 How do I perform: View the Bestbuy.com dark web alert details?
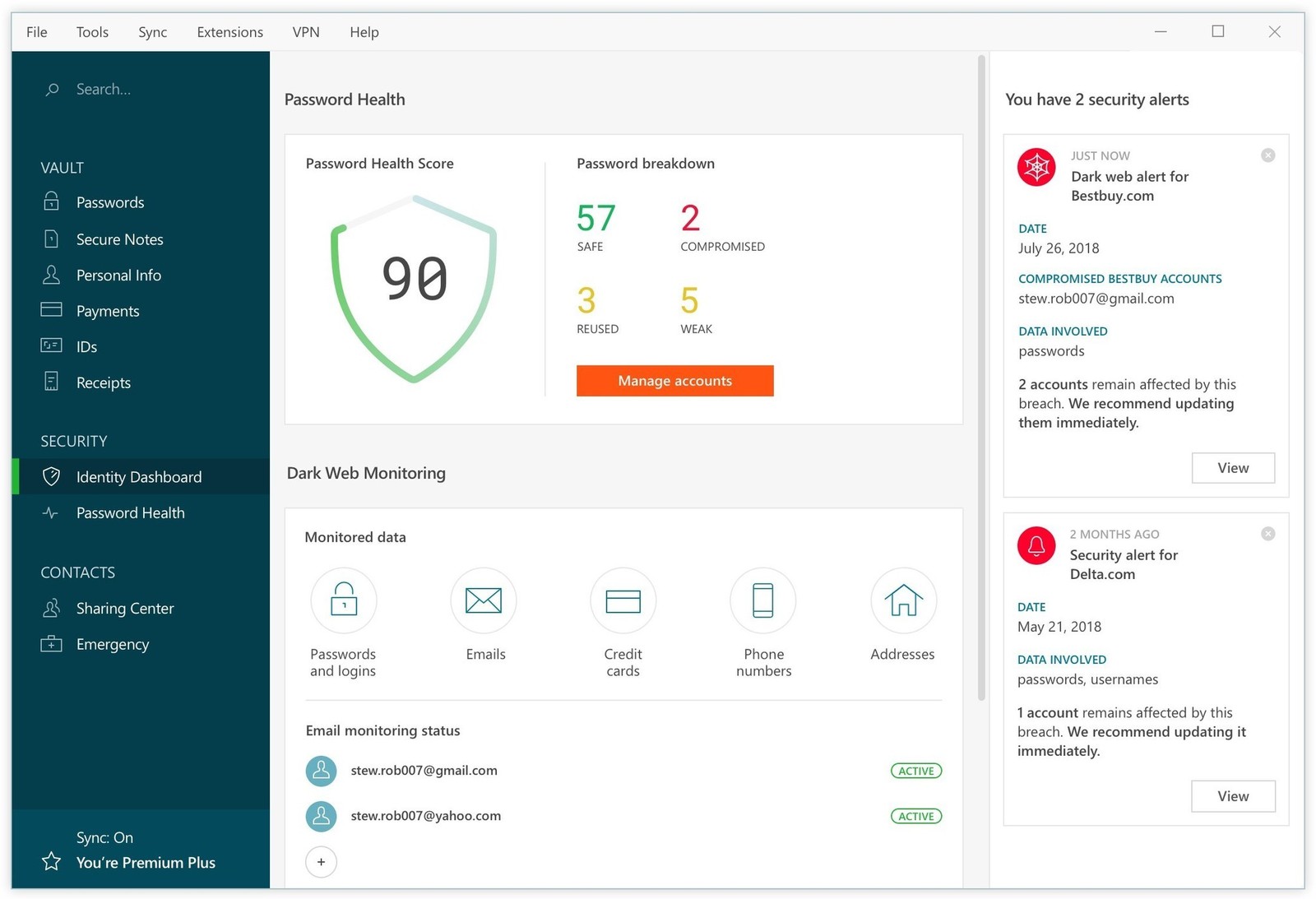click(1233, 467)
